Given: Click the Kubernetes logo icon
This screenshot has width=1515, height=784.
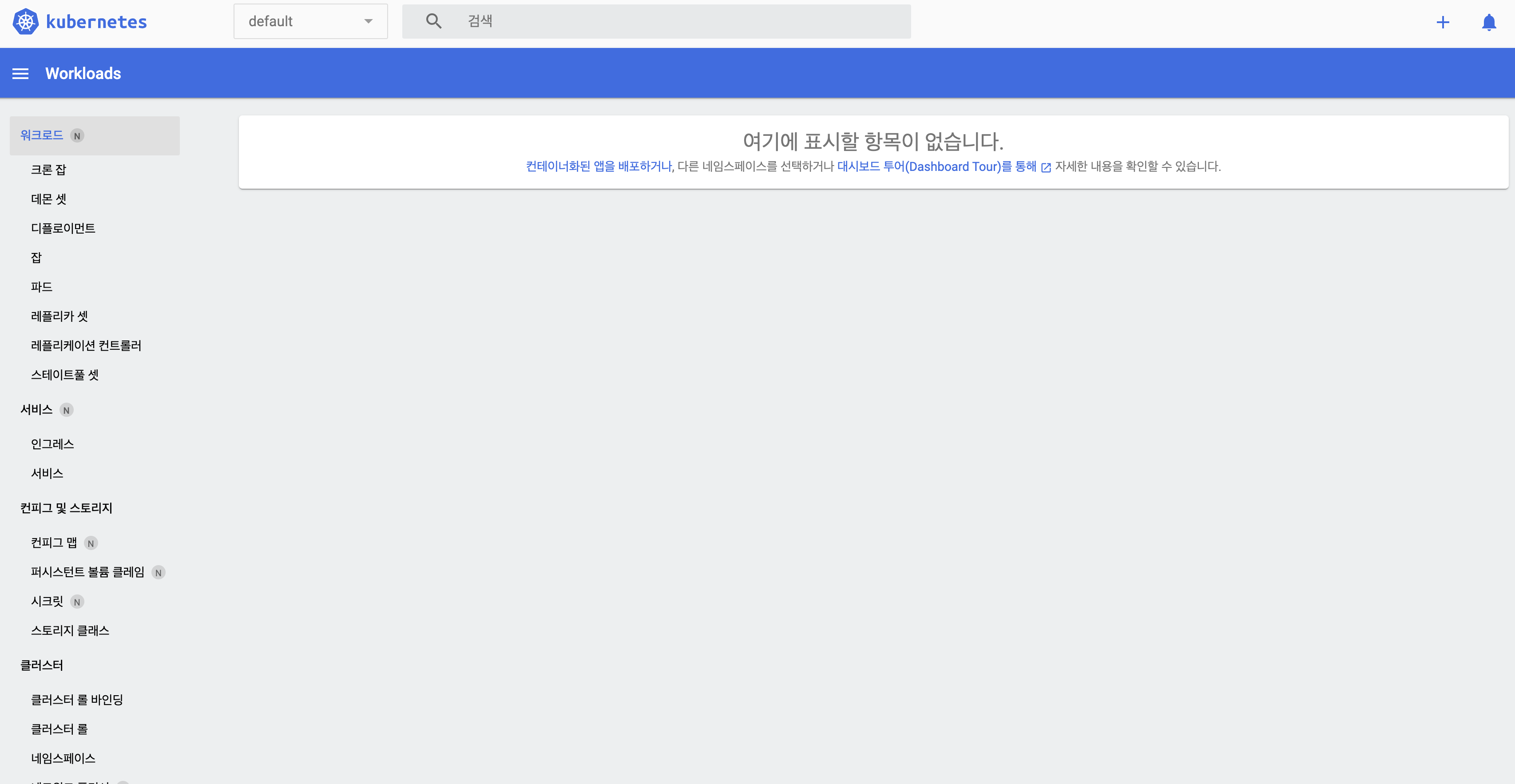Looking at the screenshot, I should (x=25, y=22).
